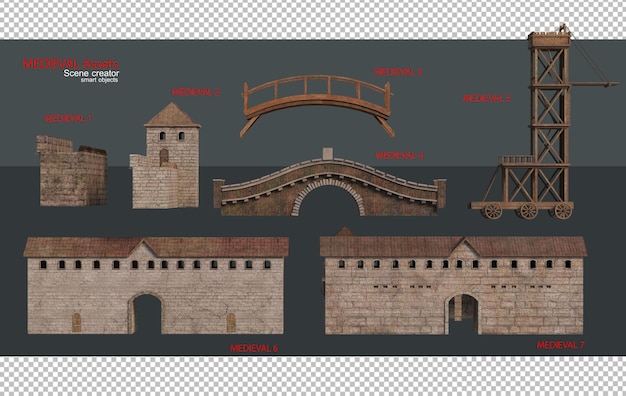Screen dimensions: 626x396
Task: Click the MEDIEVAL 6 label
Action: click(x=254, y=348)
